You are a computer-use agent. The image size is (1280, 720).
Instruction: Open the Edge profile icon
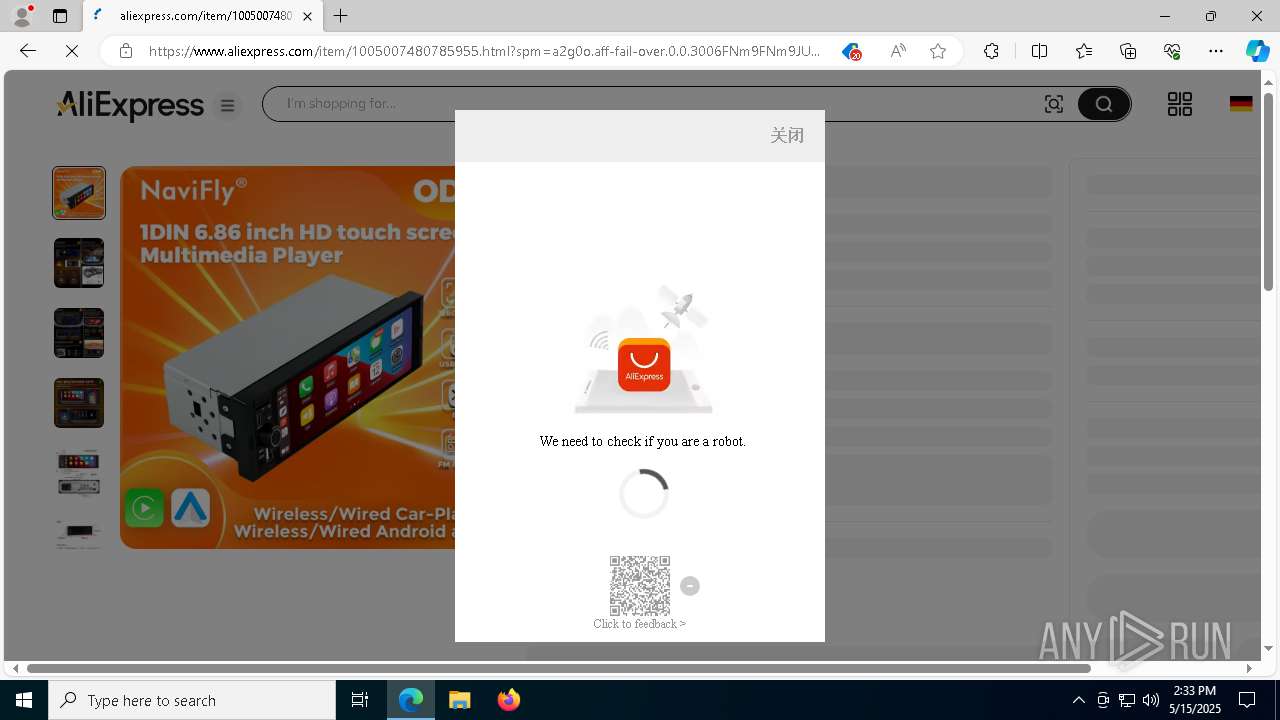tap(22, 16)
